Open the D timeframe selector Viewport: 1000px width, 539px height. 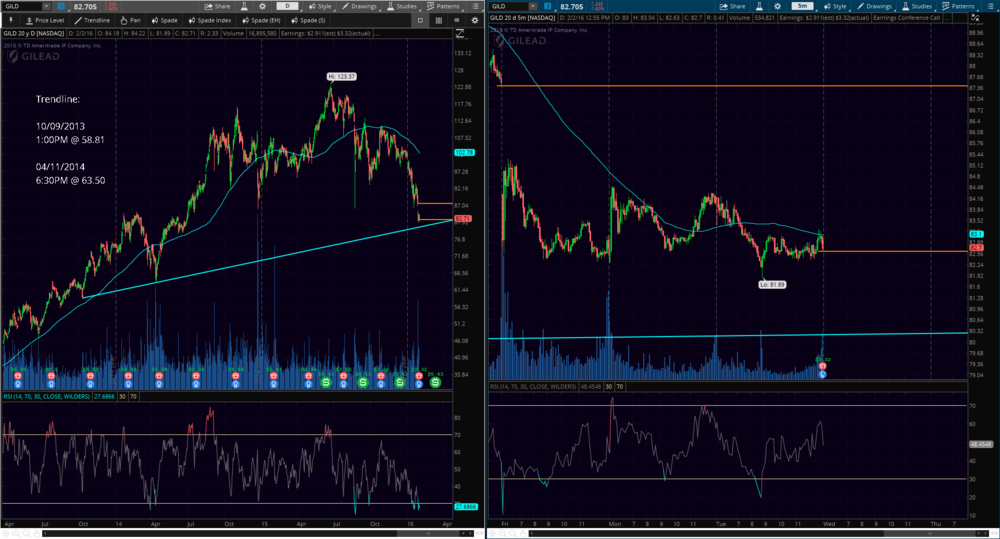[287, 6]
